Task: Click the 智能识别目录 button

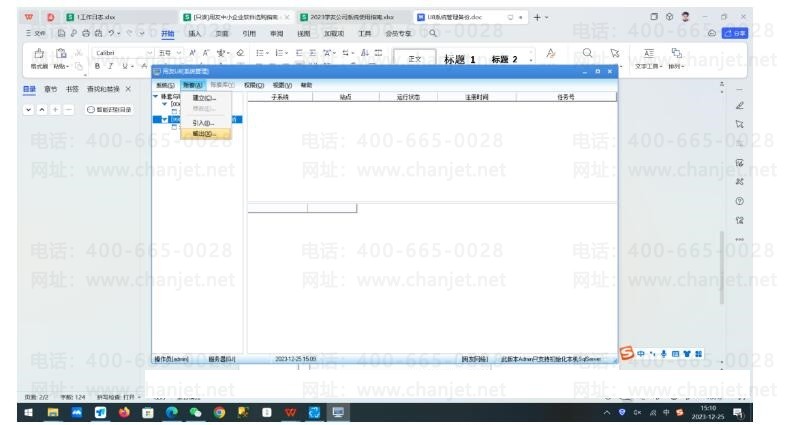Action: (x=109, y=109)
